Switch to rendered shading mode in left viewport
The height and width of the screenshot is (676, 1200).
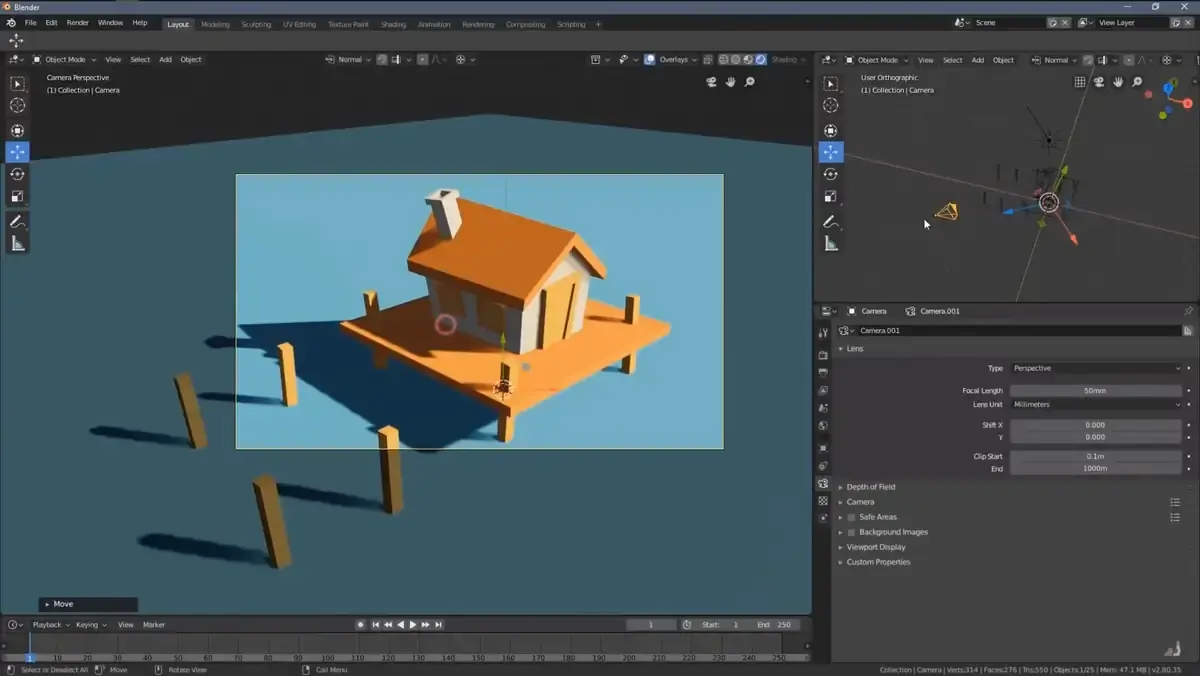point(761,59)
